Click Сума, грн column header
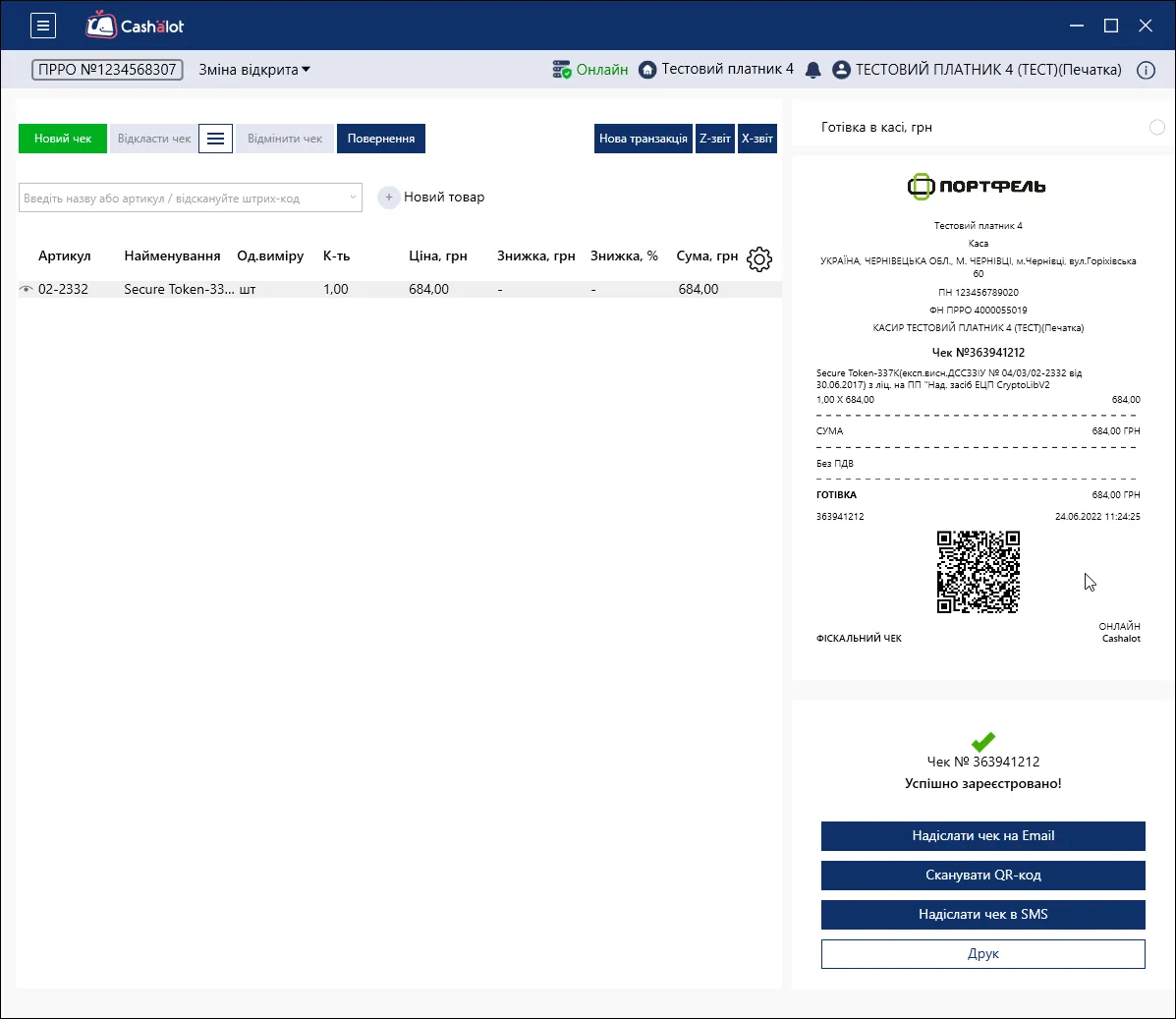 [x=707, y=255]
